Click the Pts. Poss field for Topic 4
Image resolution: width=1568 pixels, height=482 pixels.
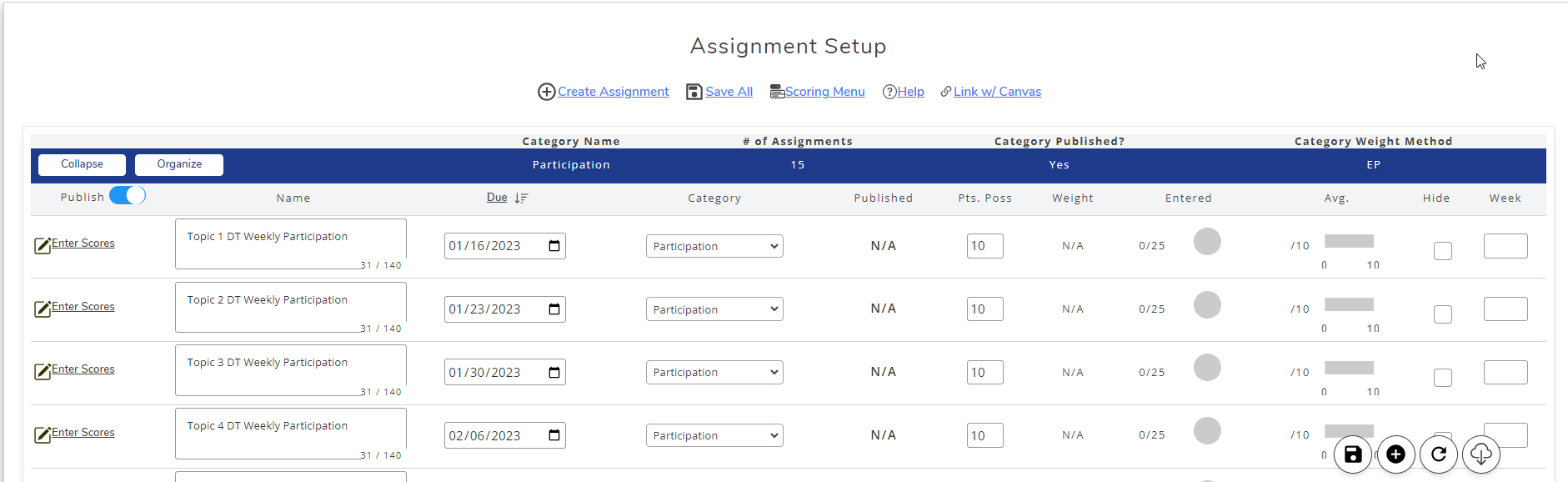click(x=984, y=435)
